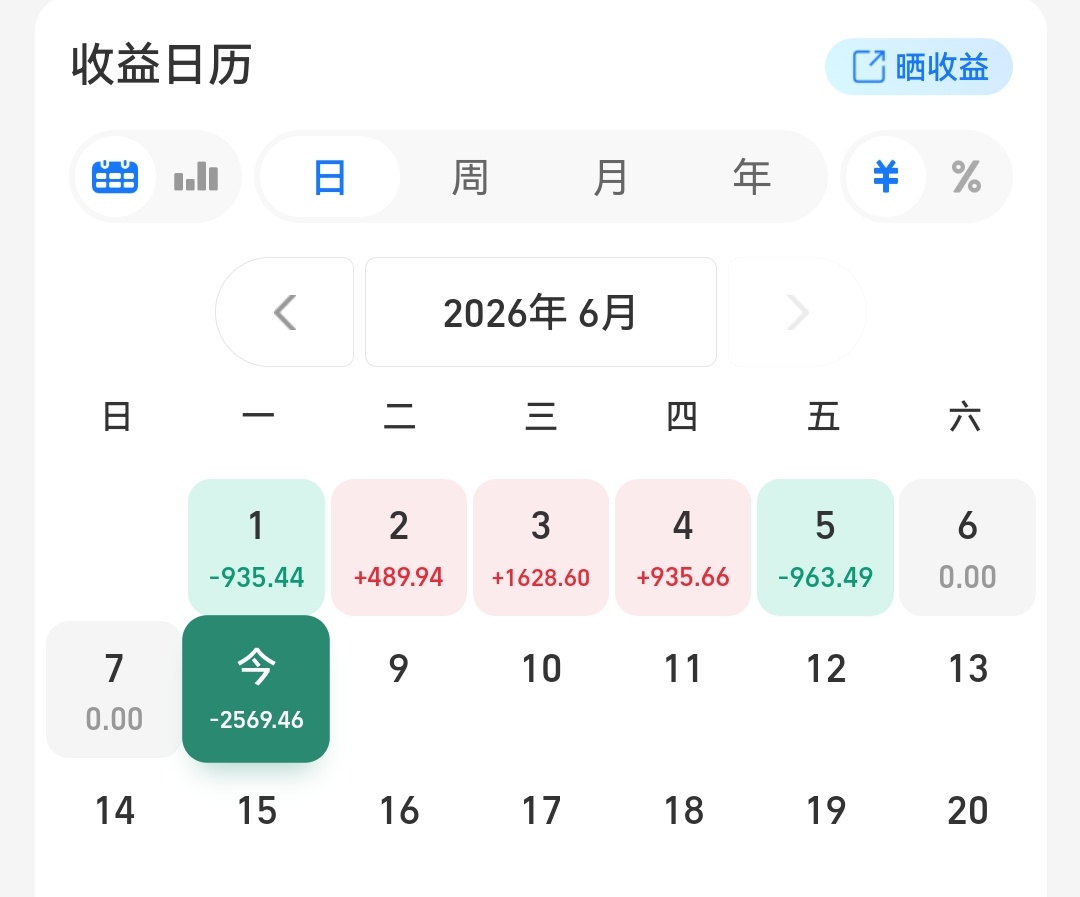The height and width of the screenshot is (897, 1080).
Task: Select June 2 with +489.94
Action: pyautogui.click(x=399, y=547)
